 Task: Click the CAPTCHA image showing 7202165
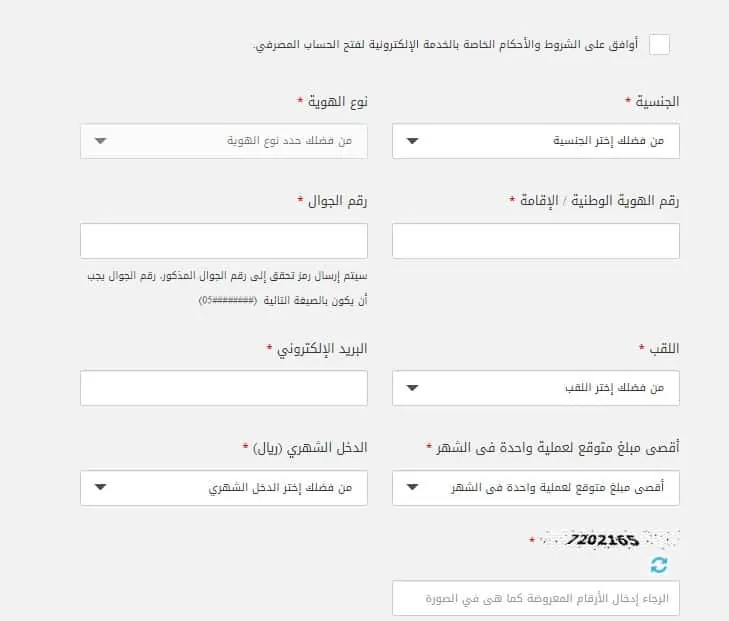tap(609, 540)
